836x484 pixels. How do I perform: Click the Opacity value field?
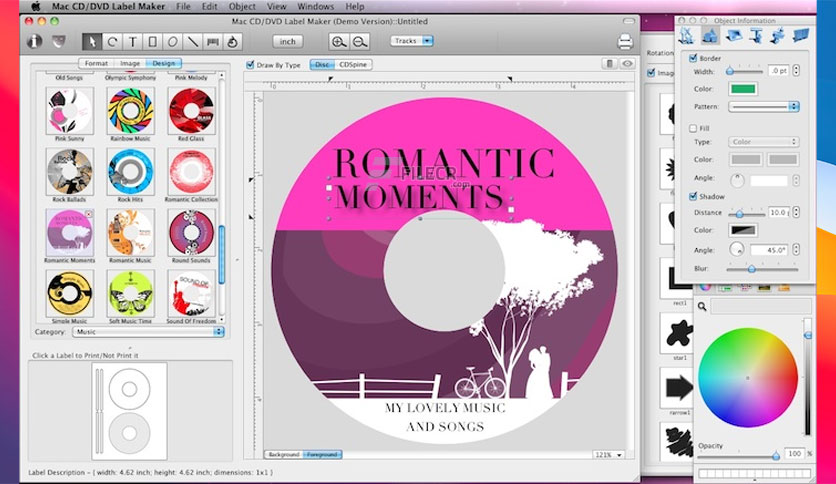(x=794, y=453)
